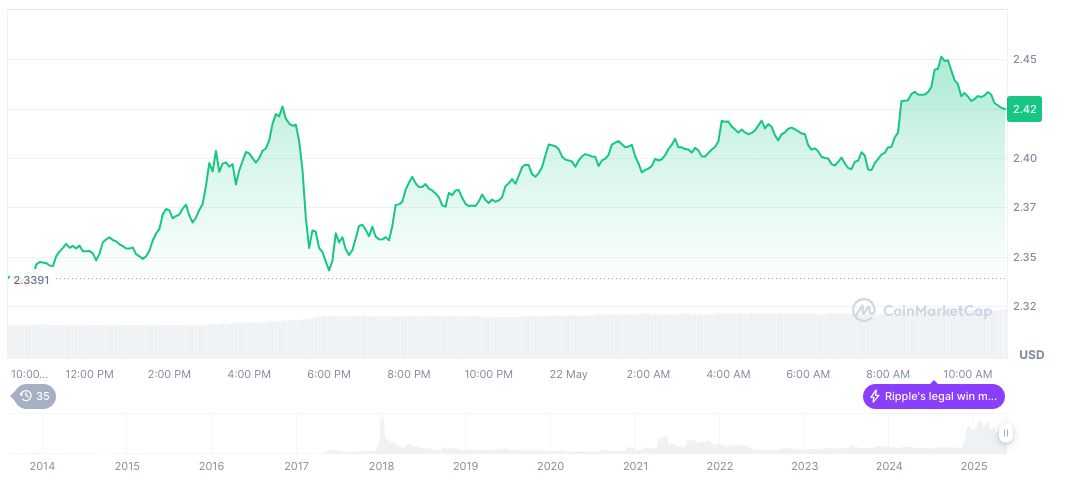This screenshot has width=1072, height=477.
Task: Click the 2:00 AM time axis label
Action: [648, 374]
